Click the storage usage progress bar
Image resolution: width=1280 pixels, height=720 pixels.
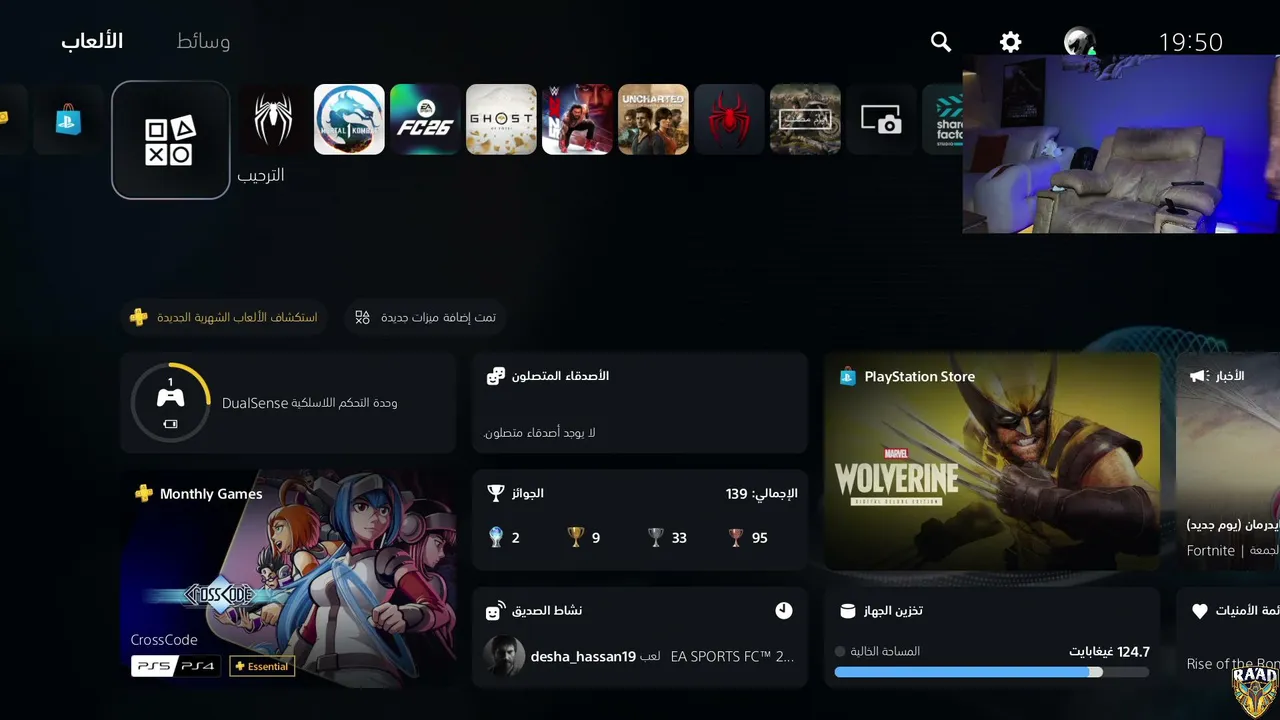tap(992, 672)
